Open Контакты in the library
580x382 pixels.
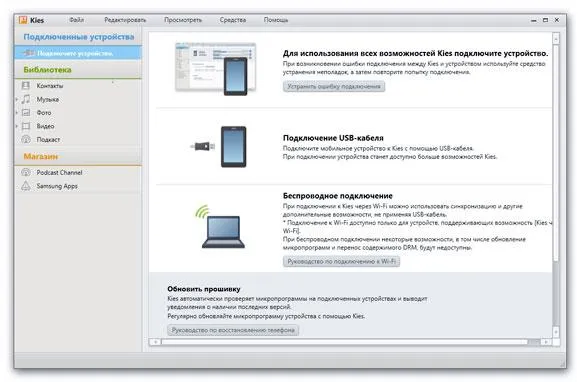click(x=50, y=86)
